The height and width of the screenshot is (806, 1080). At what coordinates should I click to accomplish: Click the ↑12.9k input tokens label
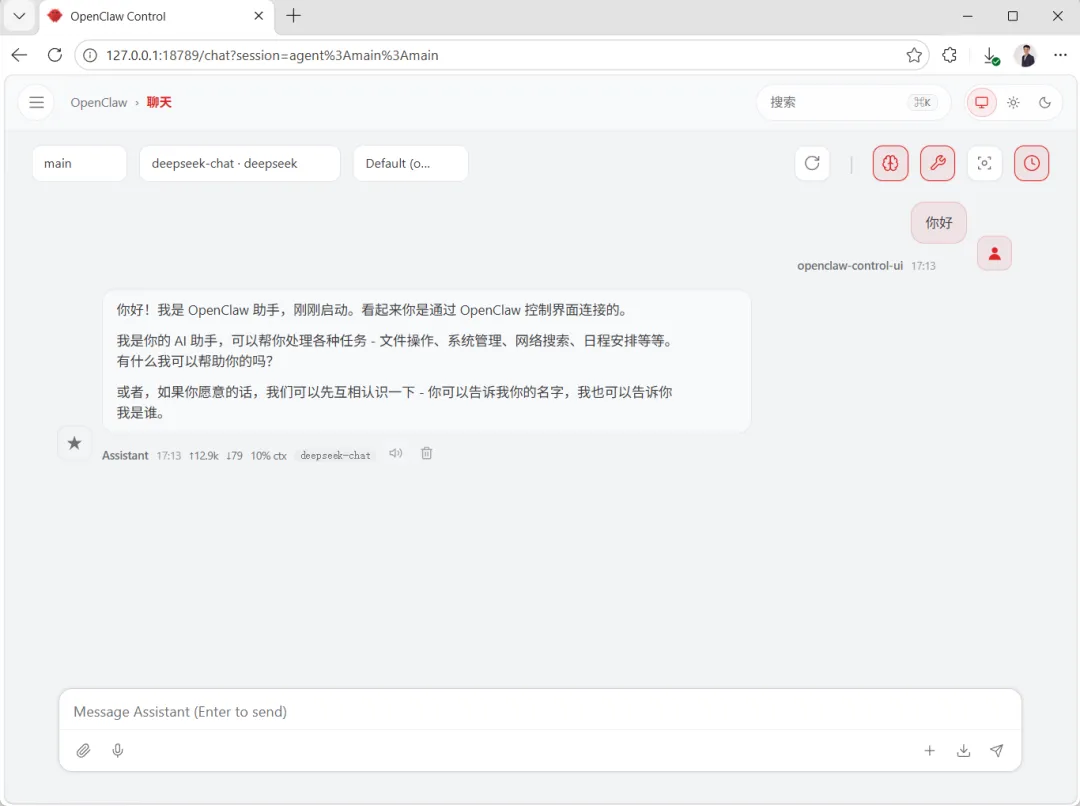point(204,456)
